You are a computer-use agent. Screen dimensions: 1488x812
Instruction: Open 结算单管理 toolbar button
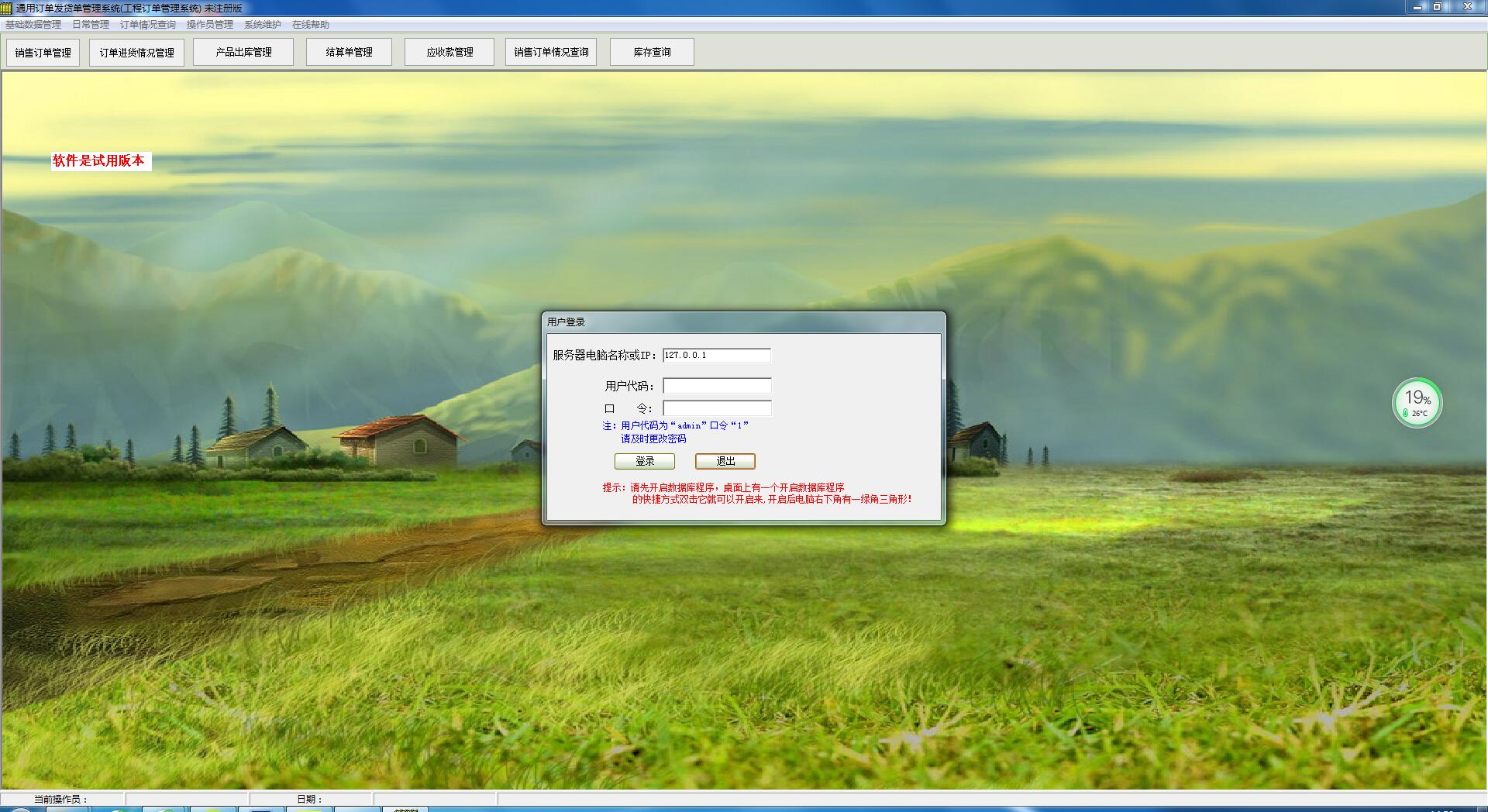coord(349,52)
